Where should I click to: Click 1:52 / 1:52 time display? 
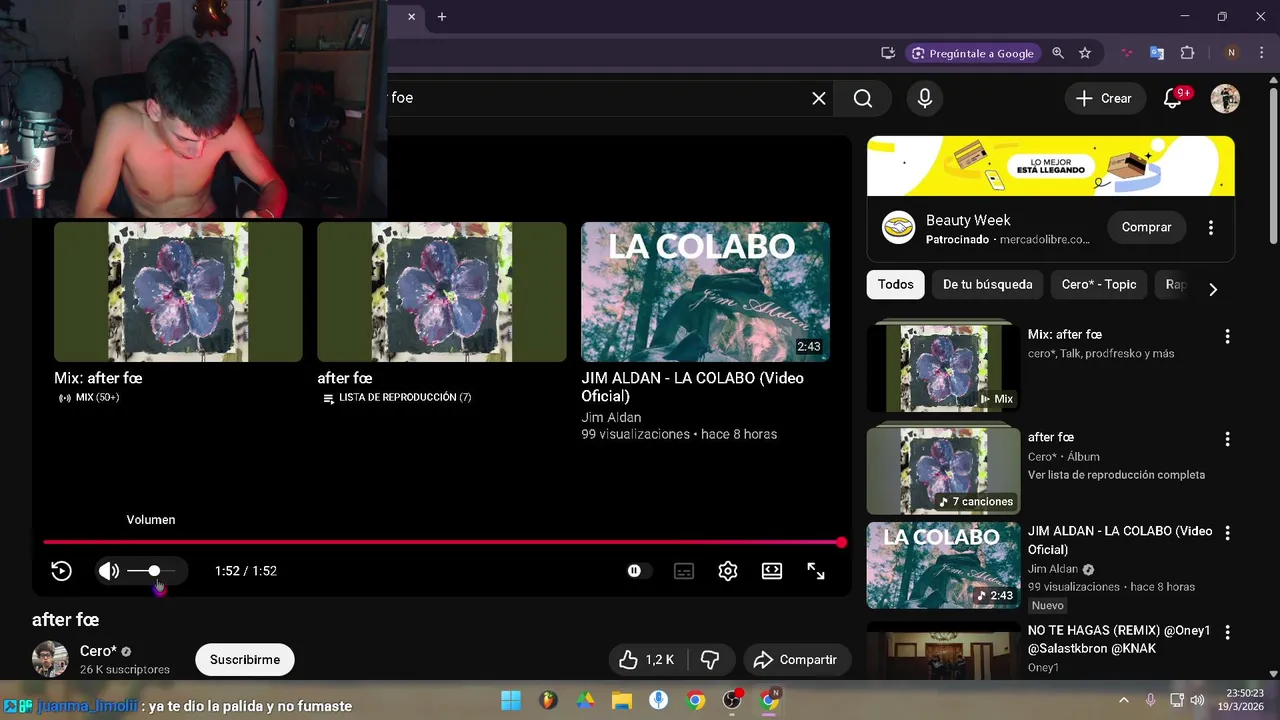(x=246, y=571)
